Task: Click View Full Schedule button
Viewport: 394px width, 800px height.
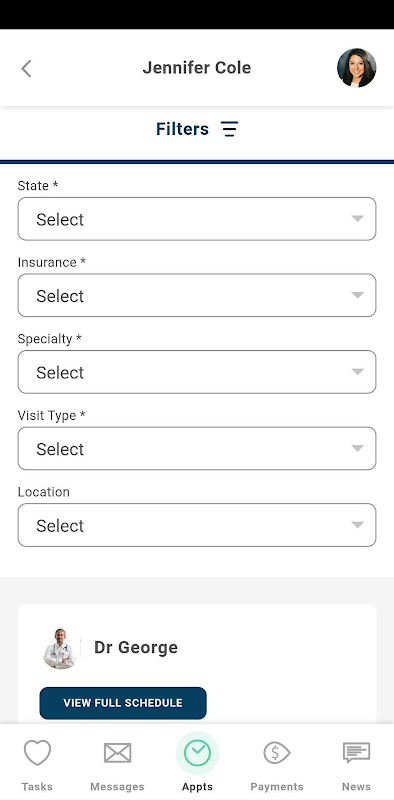Action: tap(123, 703)
